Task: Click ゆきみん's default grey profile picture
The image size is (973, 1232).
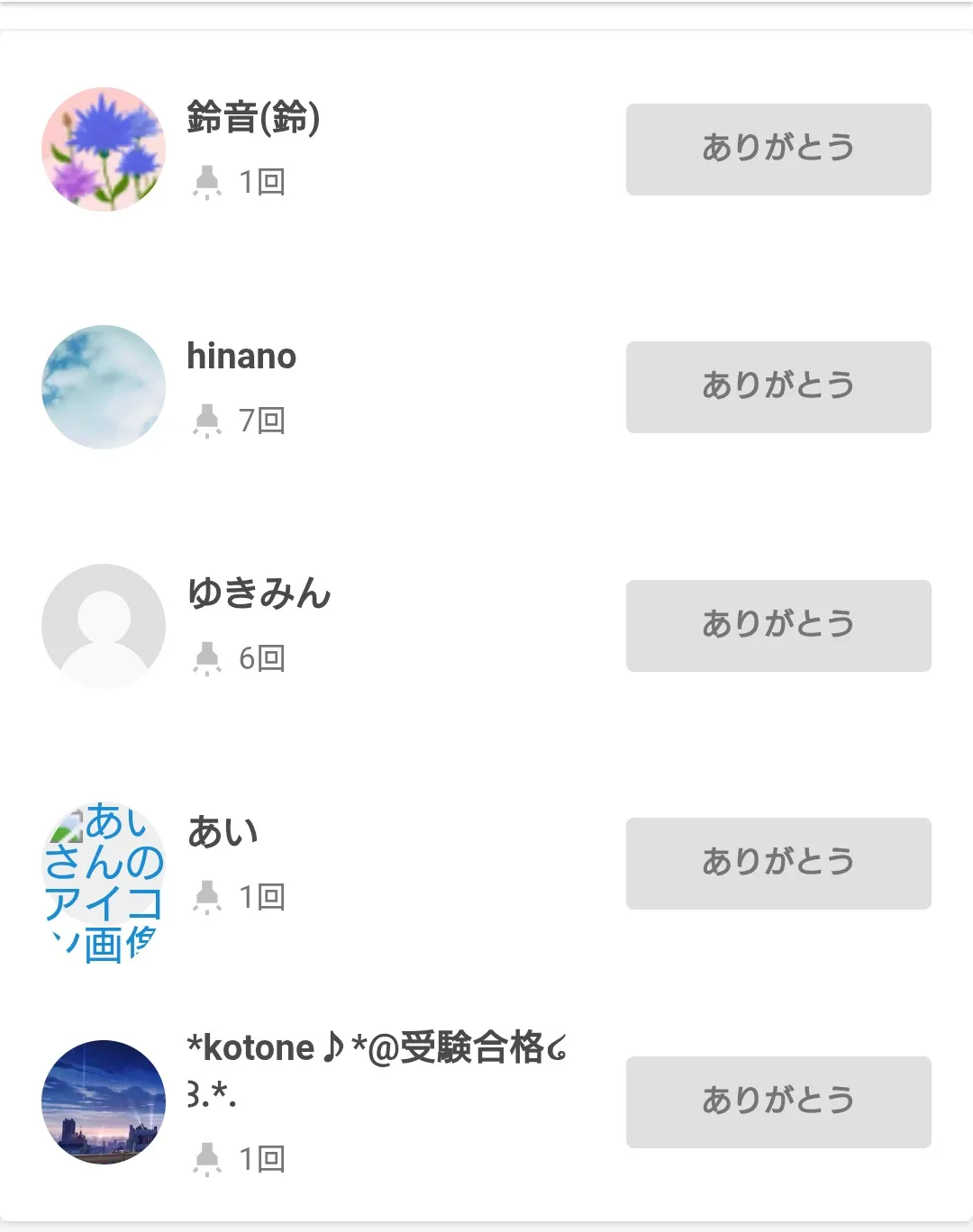Action: click(x=104, y=626)
